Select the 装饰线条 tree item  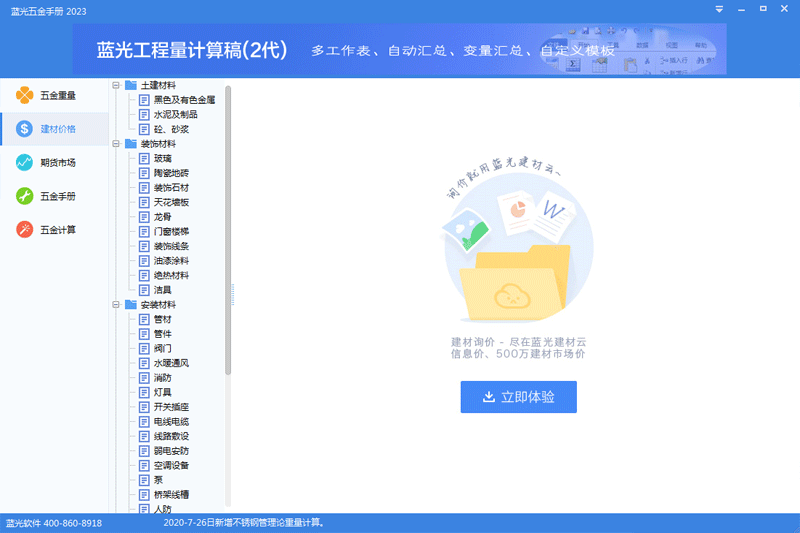pyautogui.click(x=171, y=246)
